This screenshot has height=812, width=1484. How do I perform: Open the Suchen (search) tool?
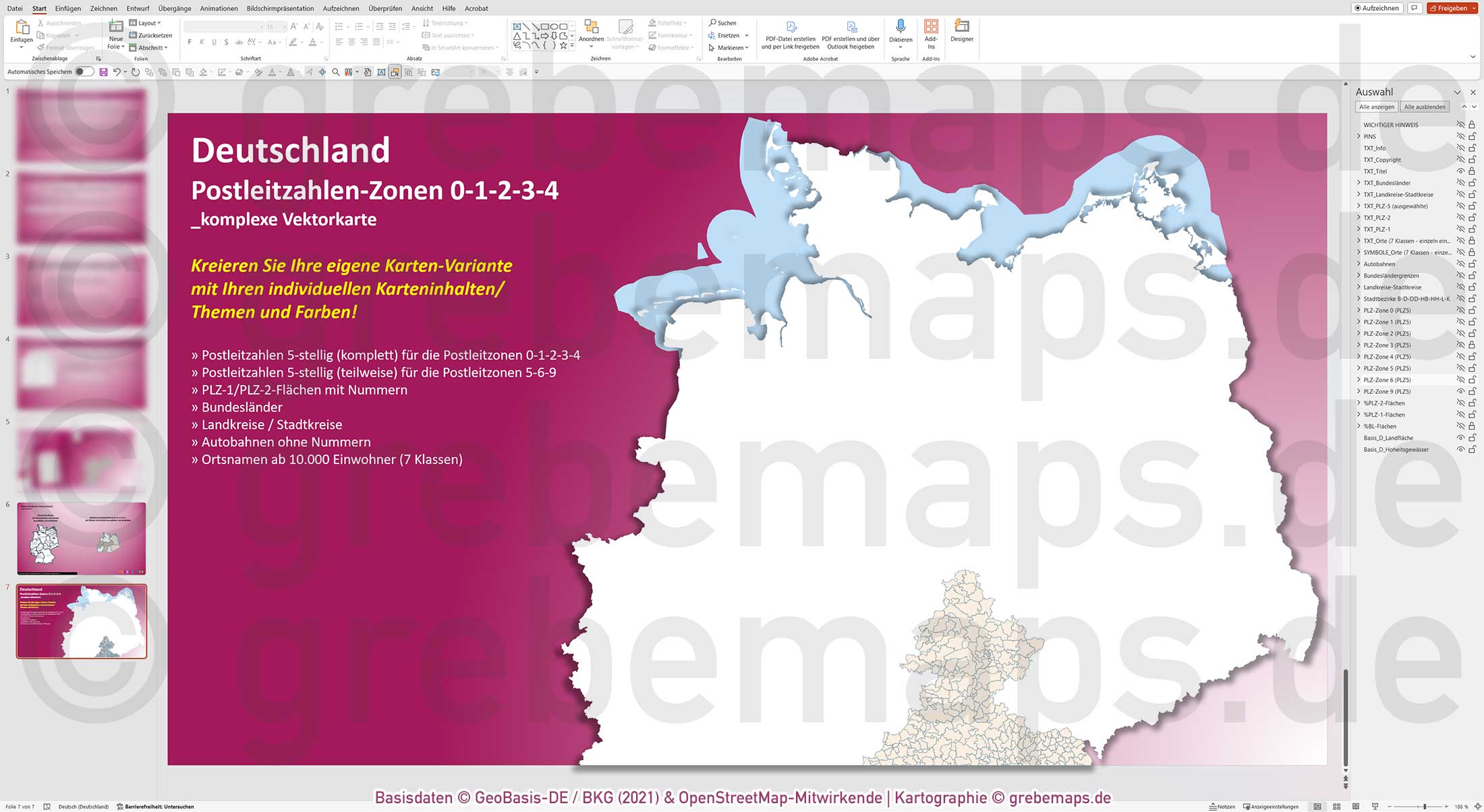722,22
